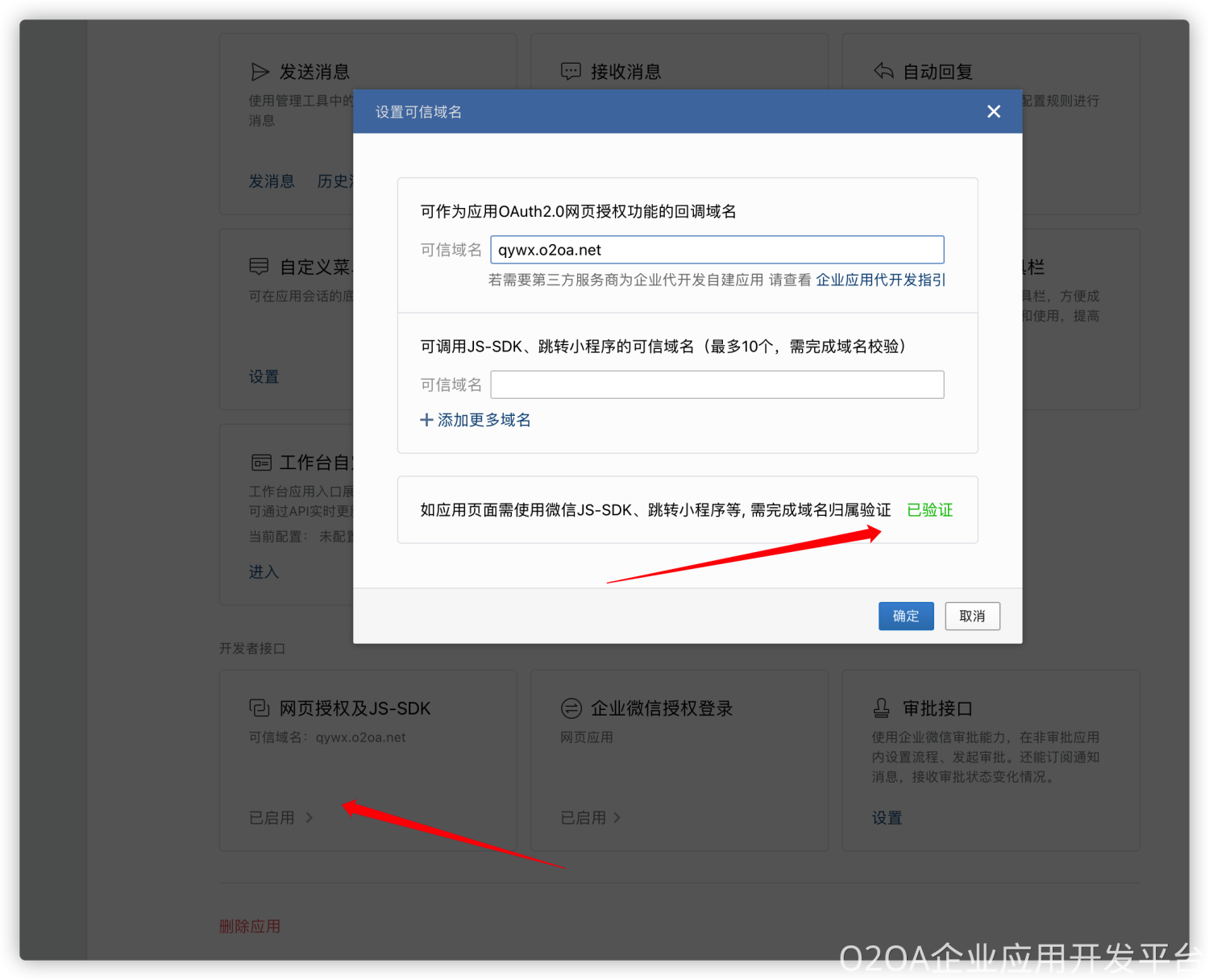
Task: Focus the OAuth2.0 可信域名 field with qywx.o2oa.net
Action: (x=717, y=250)
